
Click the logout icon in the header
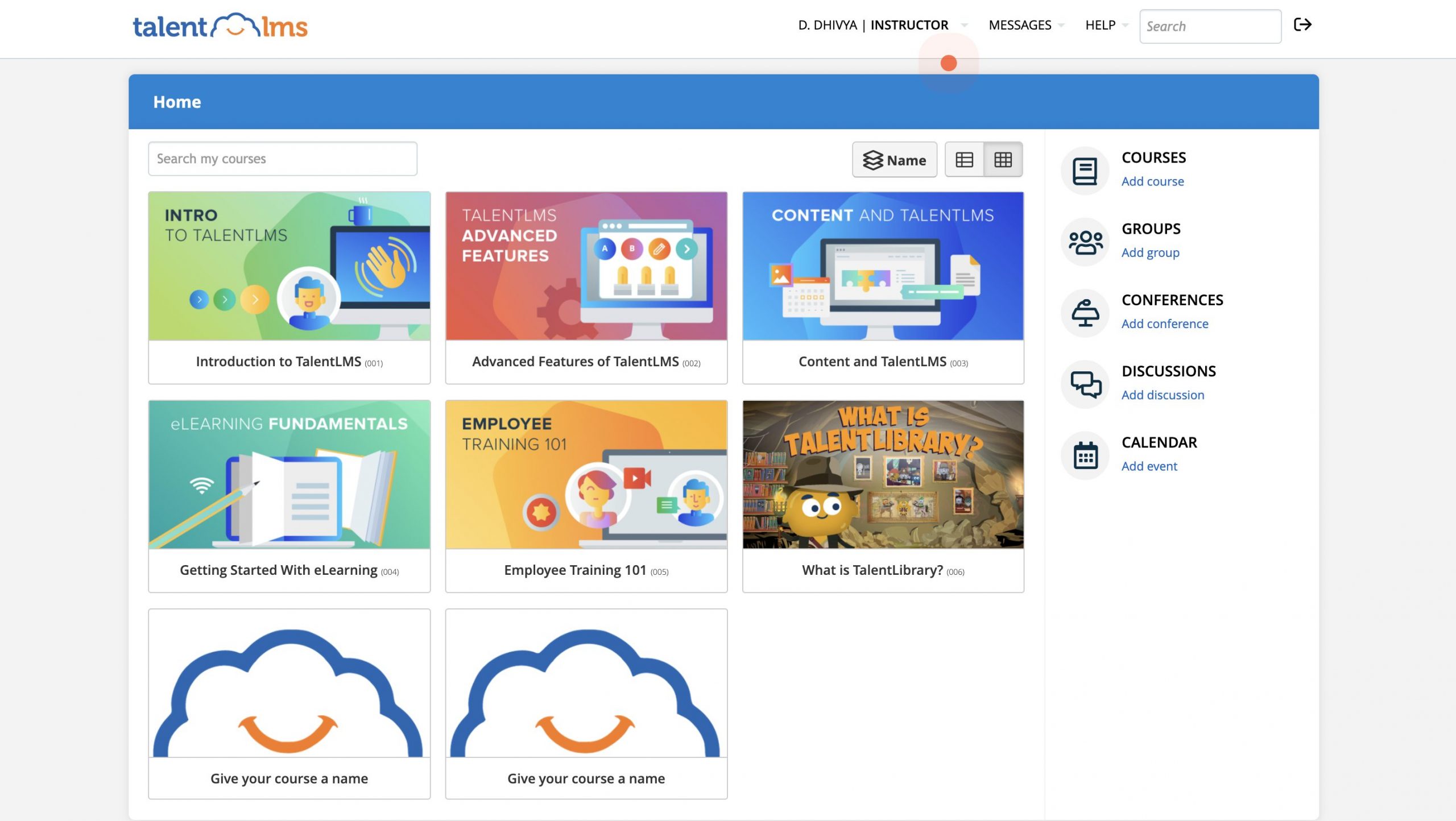click(x=1303, y=25)
